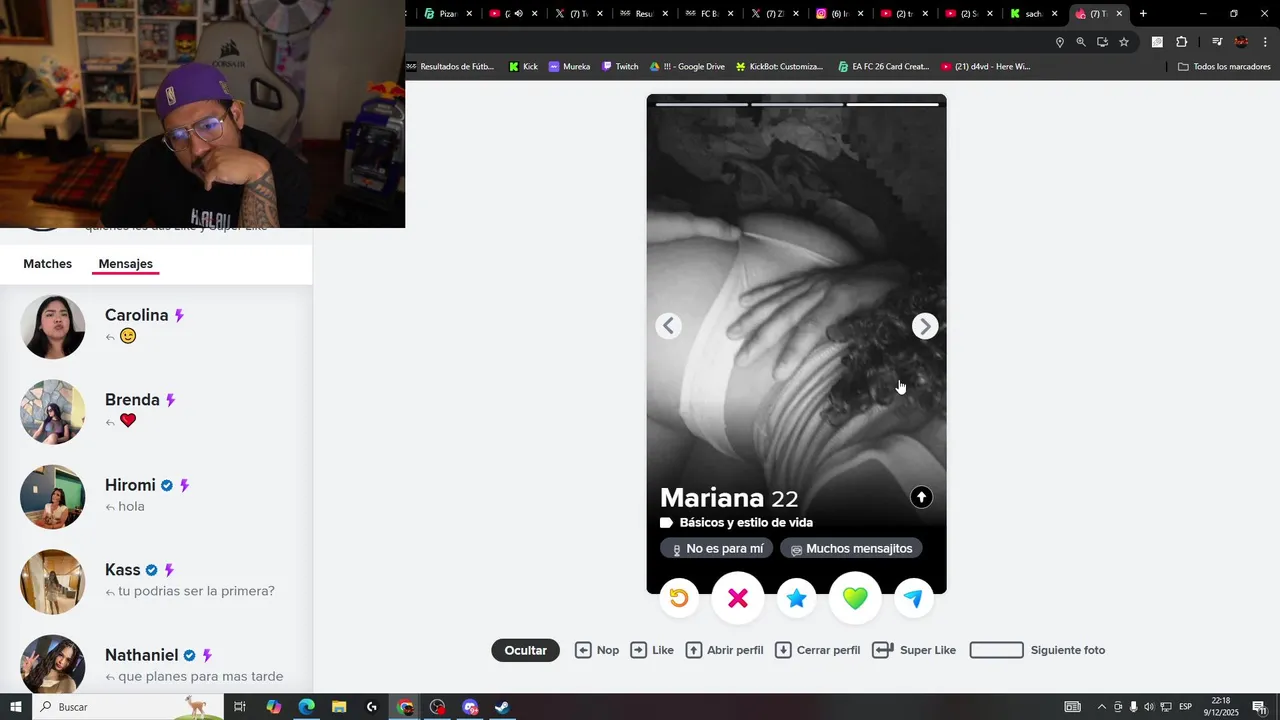This screenshot has height=720, width=1280.
Task: Open the KickBot Customiza... bookmark
Action: (x=779, y=67)
